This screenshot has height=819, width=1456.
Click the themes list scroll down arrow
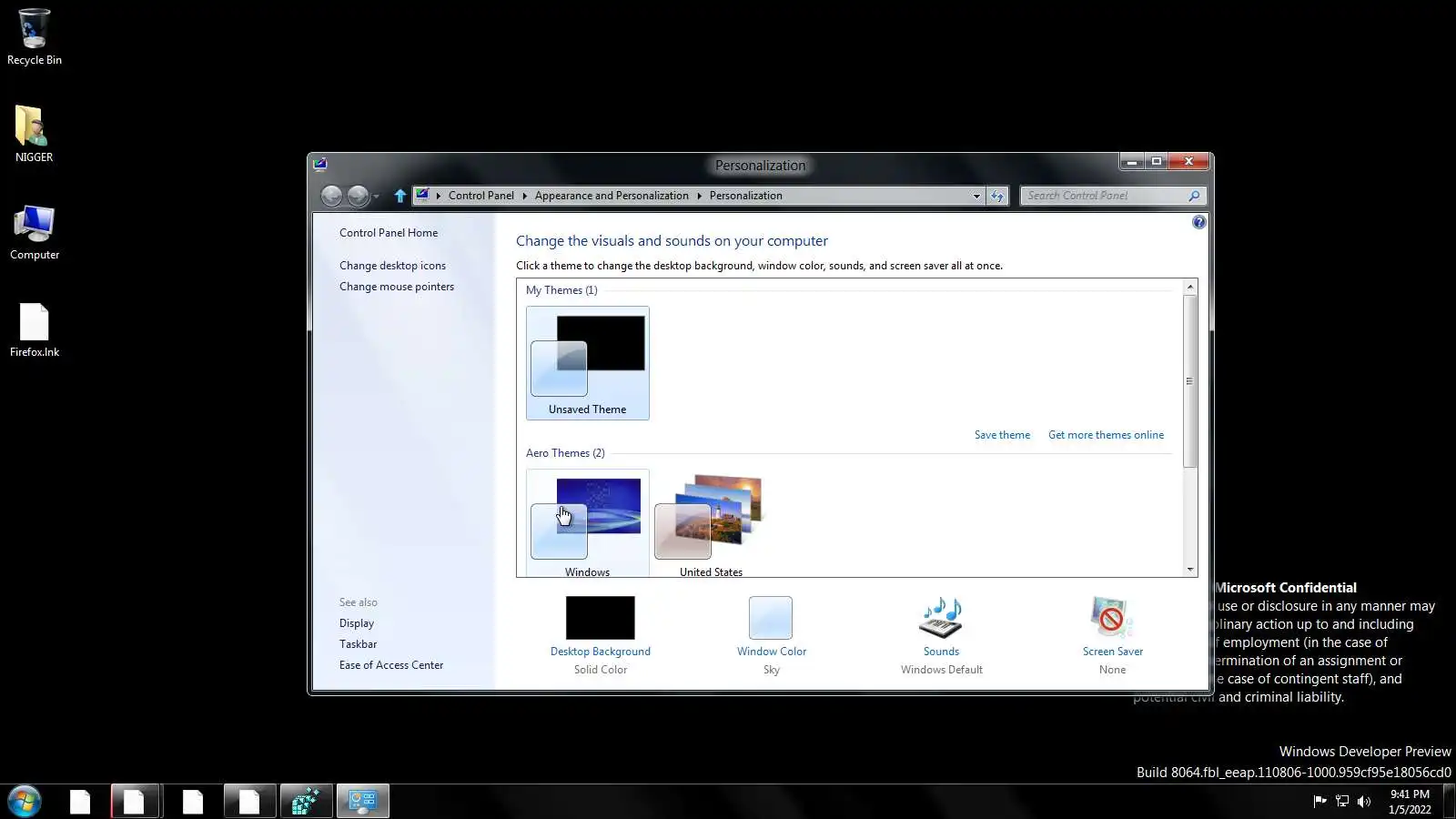coord(1189,570)
